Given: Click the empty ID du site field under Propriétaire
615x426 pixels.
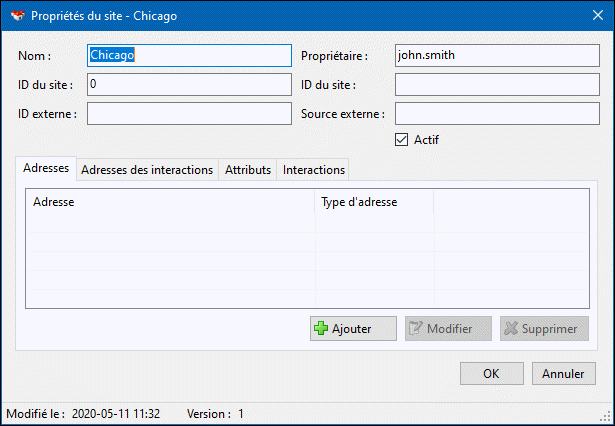Looking at the screenshot, I should (496, 85).
